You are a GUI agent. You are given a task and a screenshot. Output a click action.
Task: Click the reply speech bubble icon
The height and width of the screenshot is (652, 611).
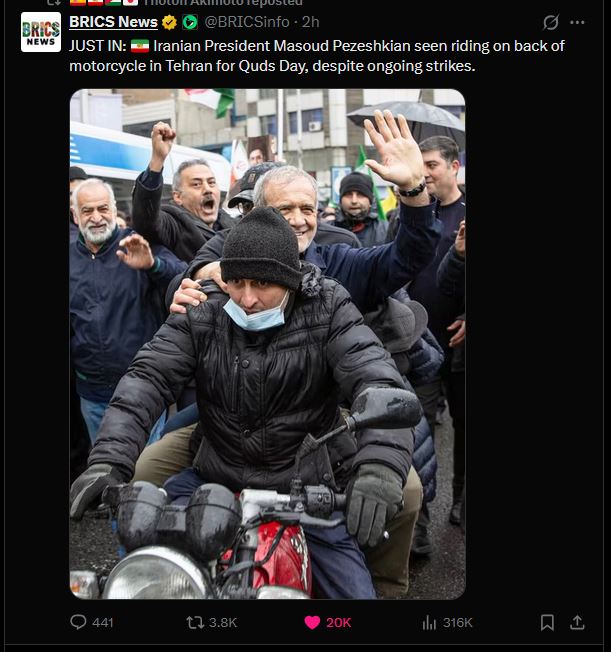[78, 622]
